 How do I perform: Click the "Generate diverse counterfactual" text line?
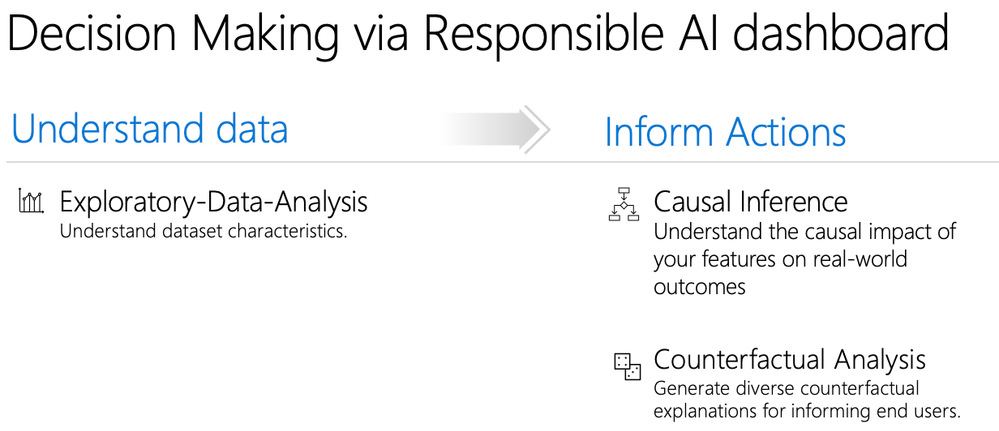(786, 388)
